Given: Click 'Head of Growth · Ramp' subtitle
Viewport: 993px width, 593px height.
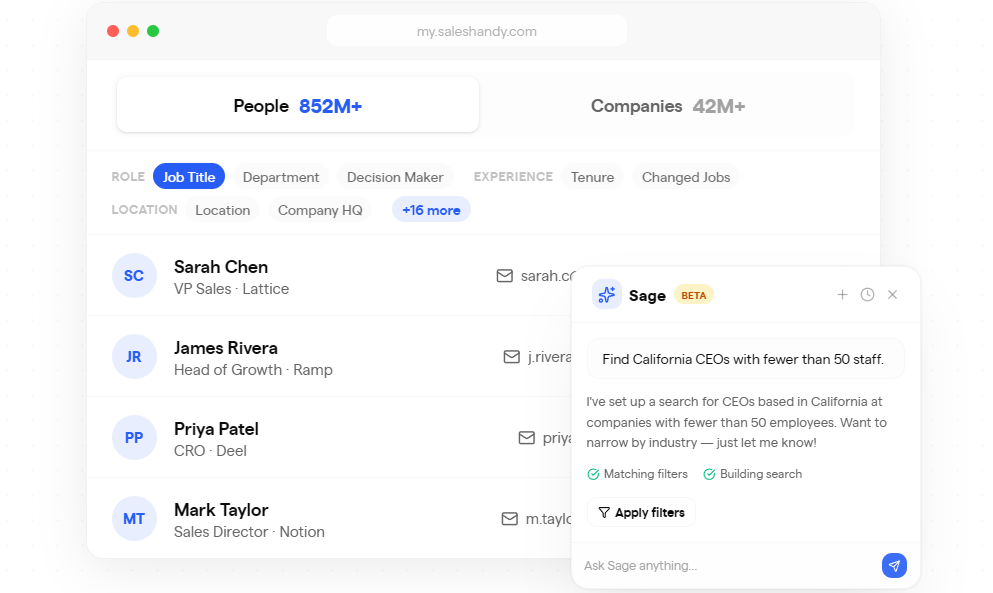Looking at the screenshot, I should tap(253, 370).
